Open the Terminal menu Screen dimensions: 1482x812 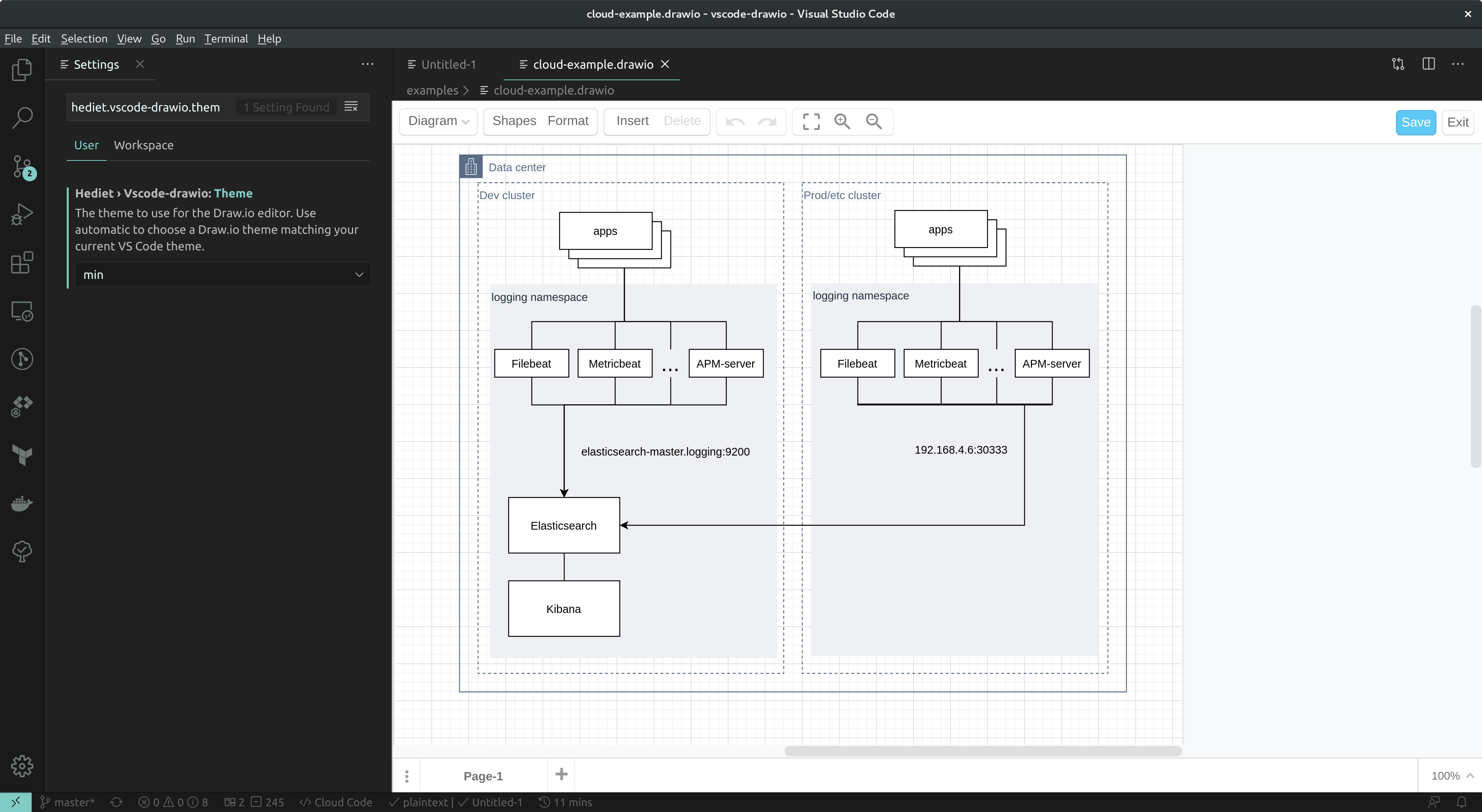pyautogui.click(x=225, y=39)
